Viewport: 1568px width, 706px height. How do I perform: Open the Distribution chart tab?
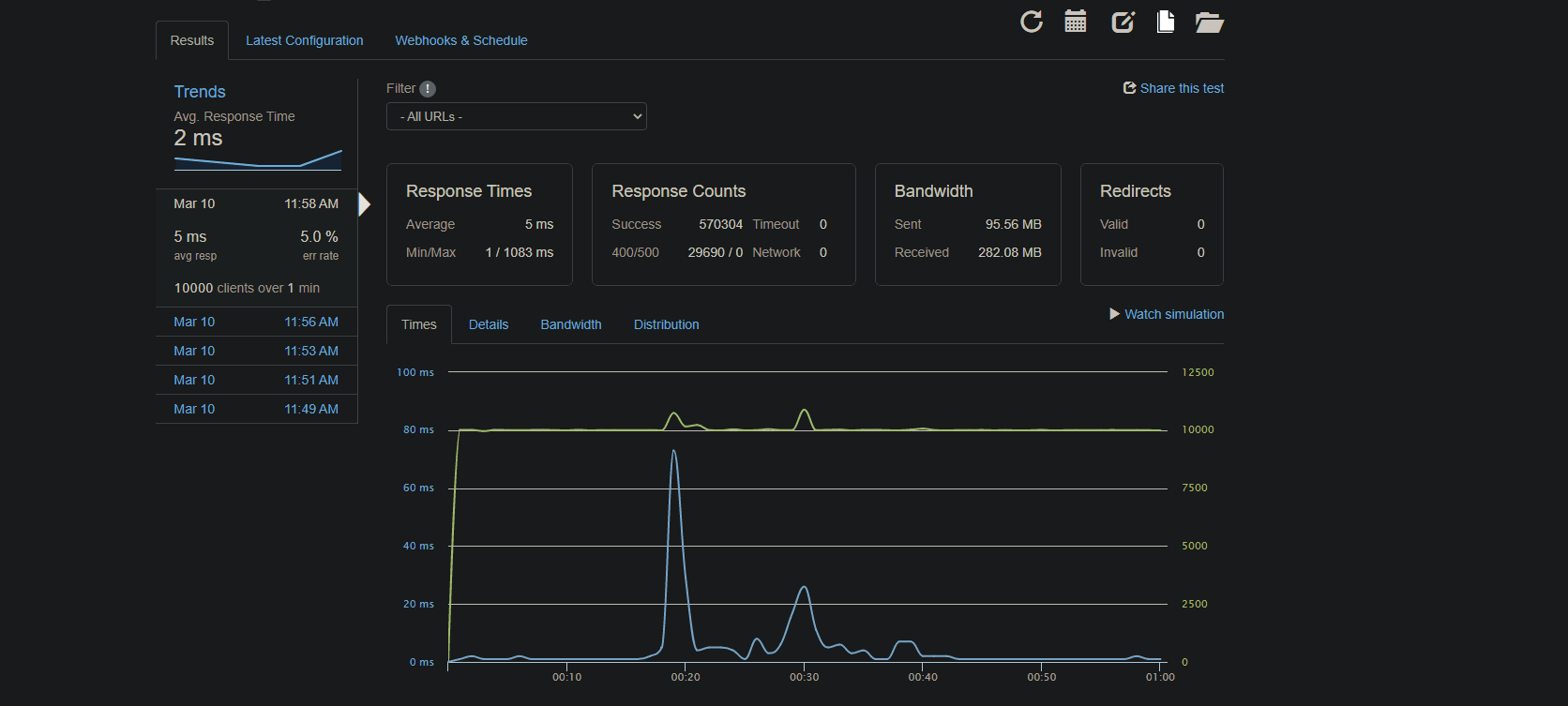[667, 324]
